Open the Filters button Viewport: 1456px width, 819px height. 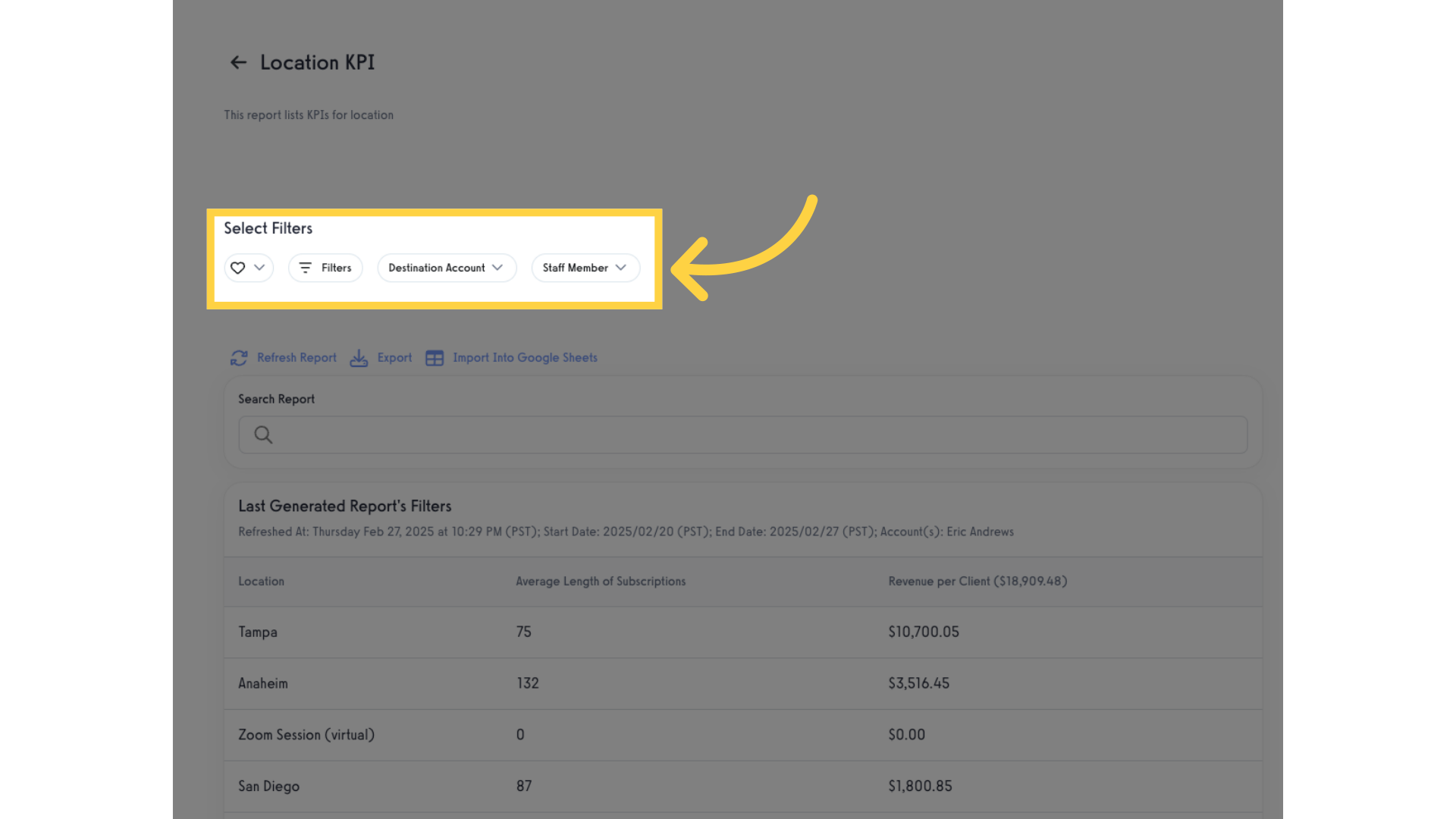coord(325,268)
